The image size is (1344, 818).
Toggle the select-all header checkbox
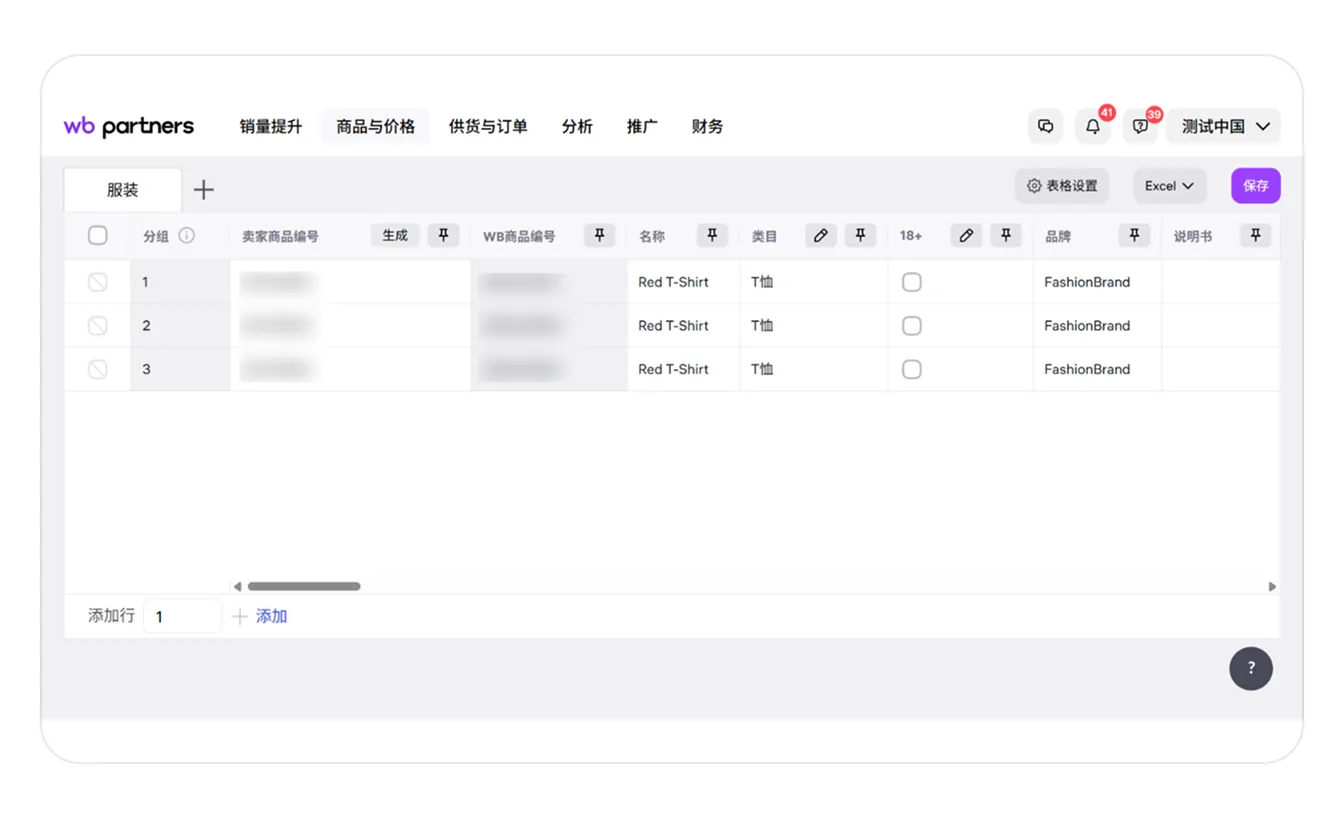[97, 236]
